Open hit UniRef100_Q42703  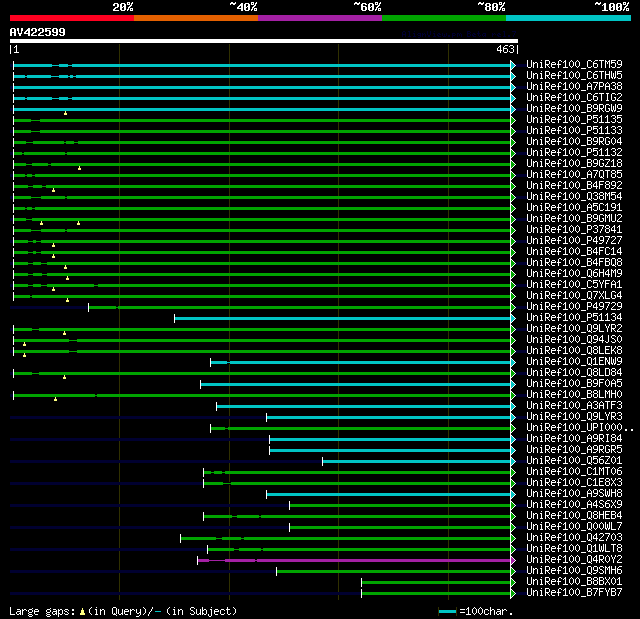click(x=574, y=538)
